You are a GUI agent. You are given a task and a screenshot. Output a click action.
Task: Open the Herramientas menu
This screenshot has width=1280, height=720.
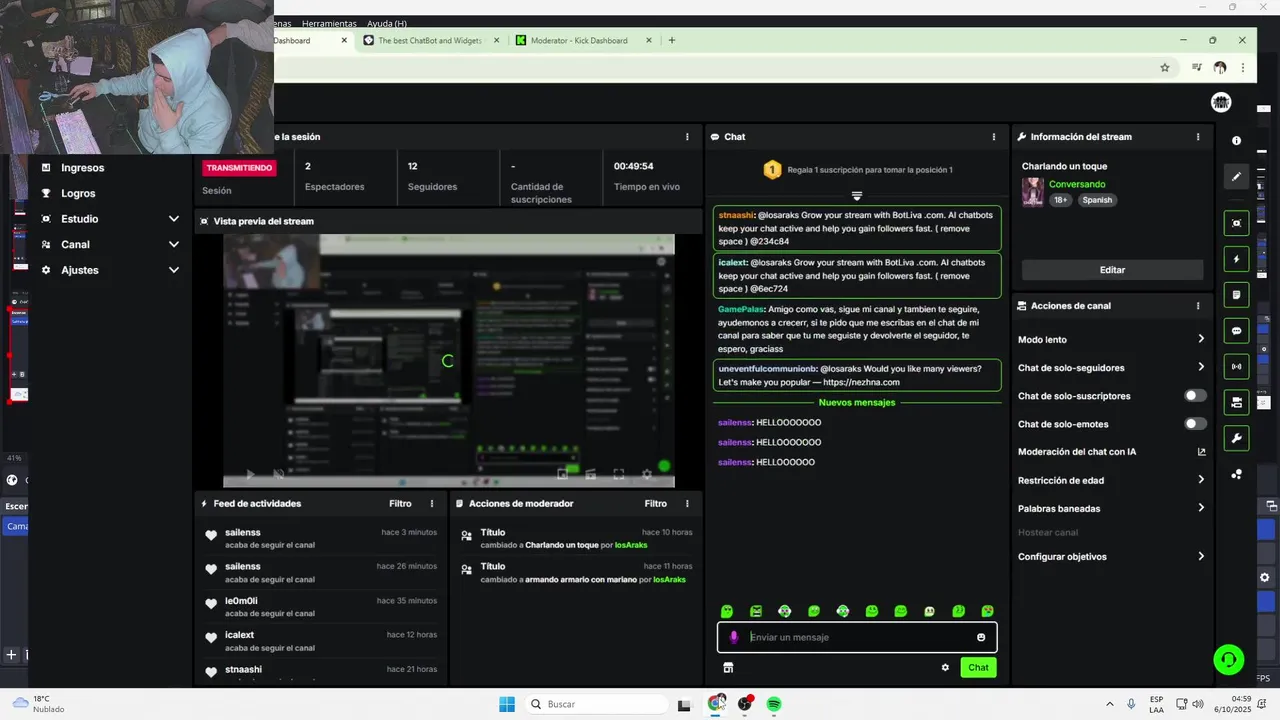pos(329,23)
